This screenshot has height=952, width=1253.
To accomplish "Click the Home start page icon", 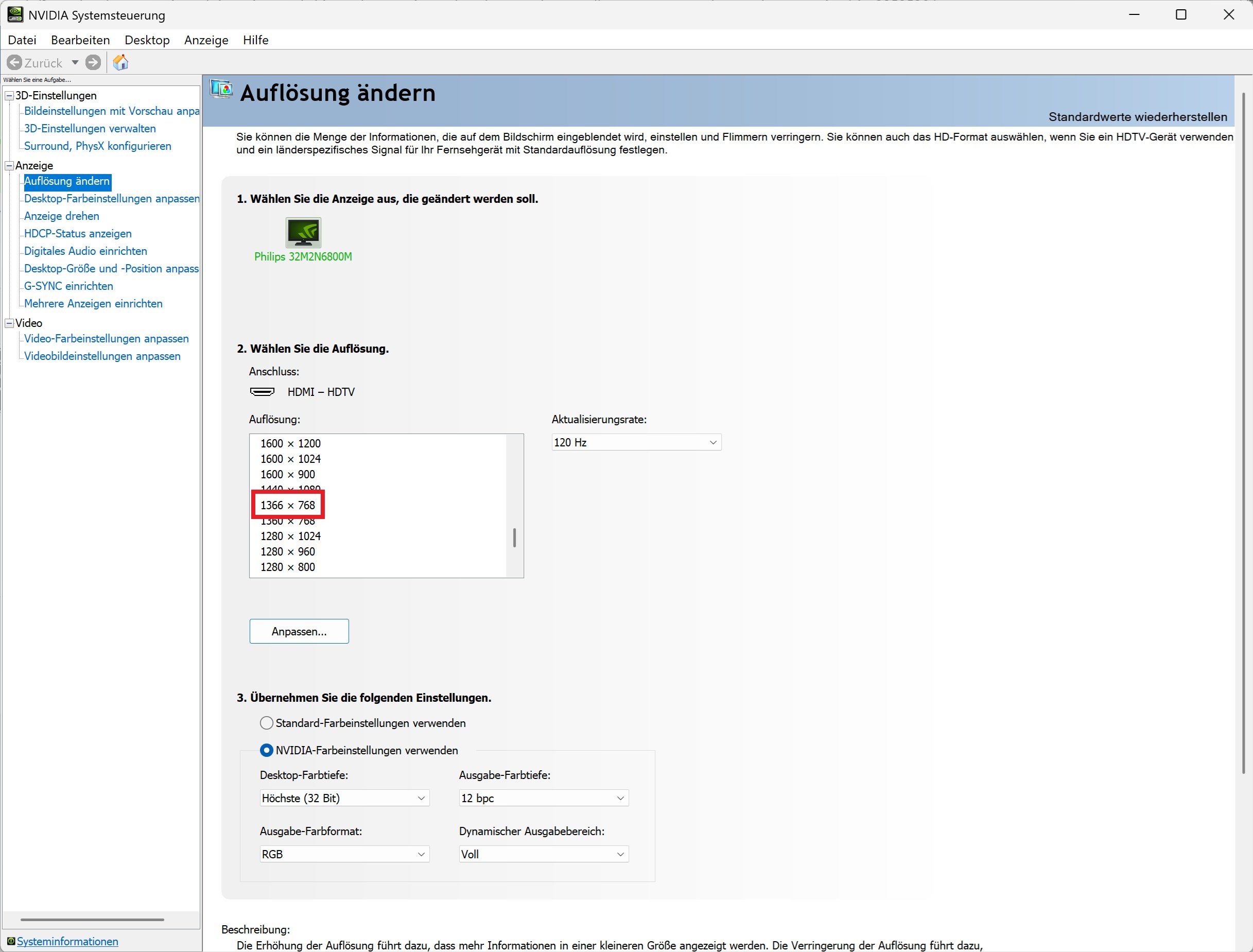I will point(120,62).
